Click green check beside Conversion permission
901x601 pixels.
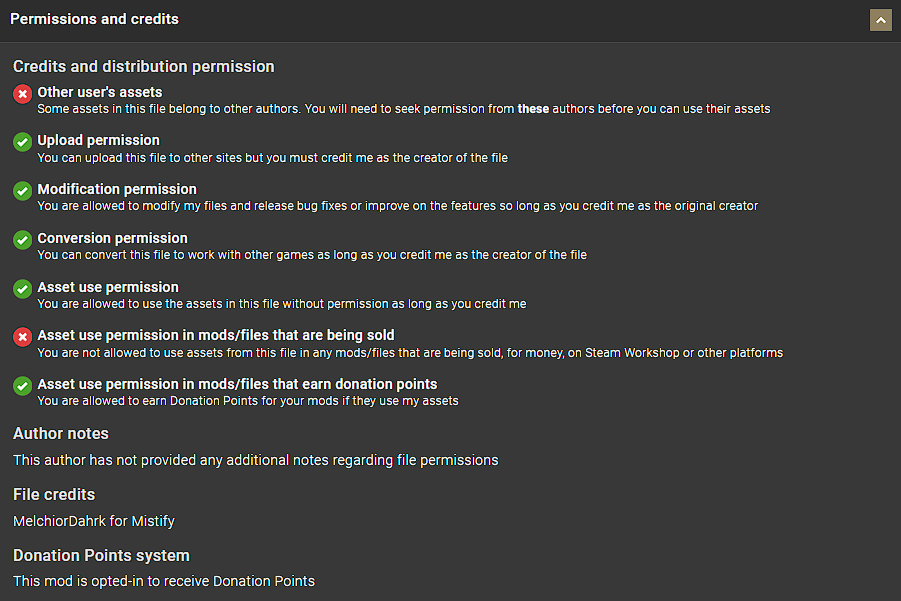click(x=22, y=240)
